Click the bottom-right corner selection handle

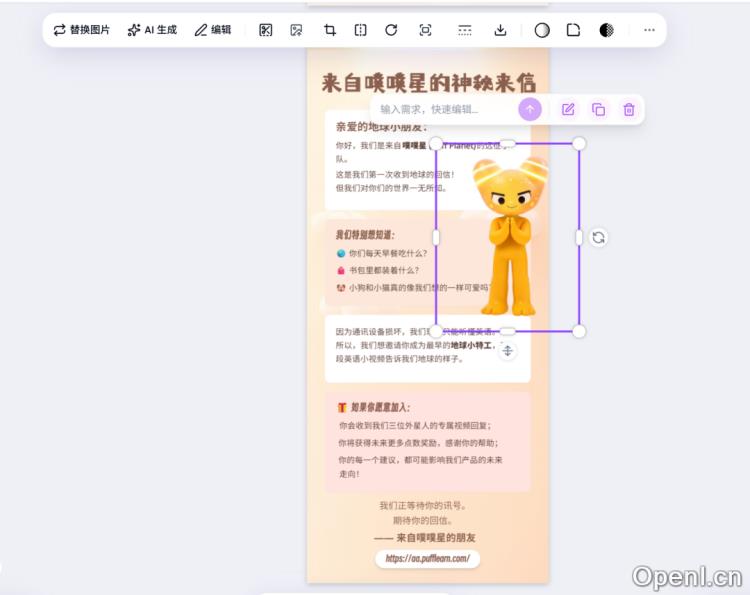click(579, 331)
